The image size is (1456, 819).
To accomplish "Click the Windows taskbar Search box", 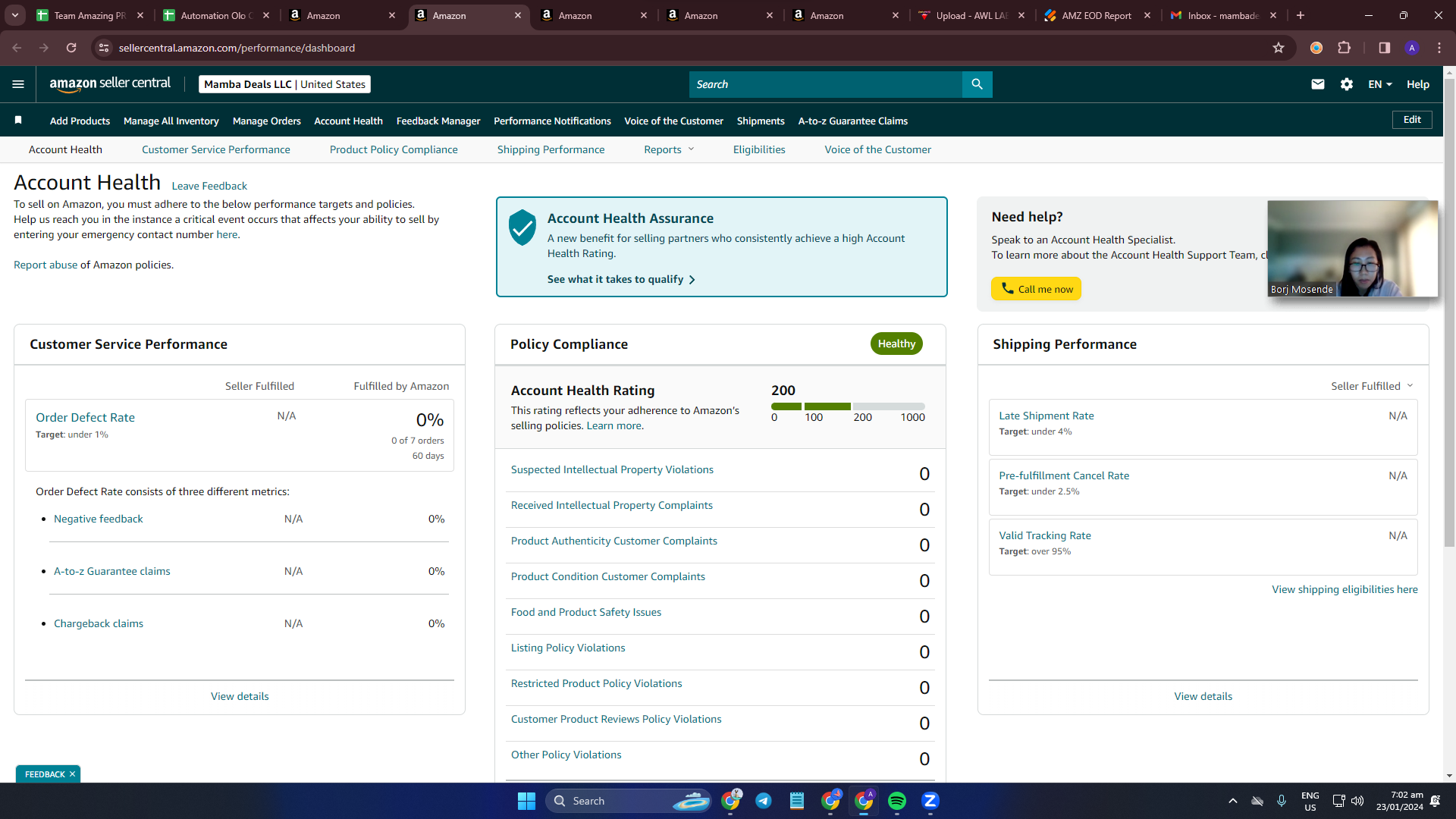I will point(628,801).
